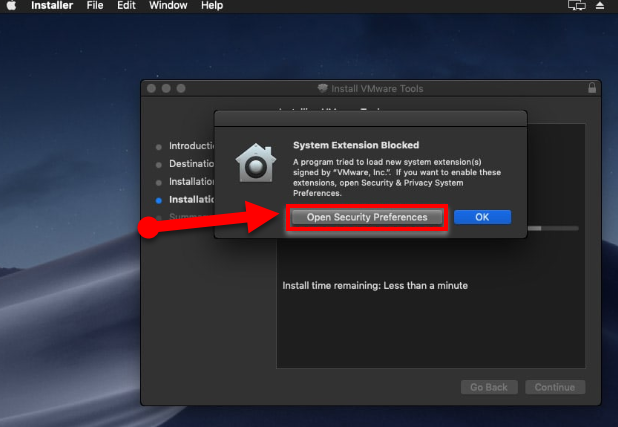This screenshot has width=618, height=427.
Task: Click the installation progress bar
Action: pyautogui.click(x=553, y=228)
